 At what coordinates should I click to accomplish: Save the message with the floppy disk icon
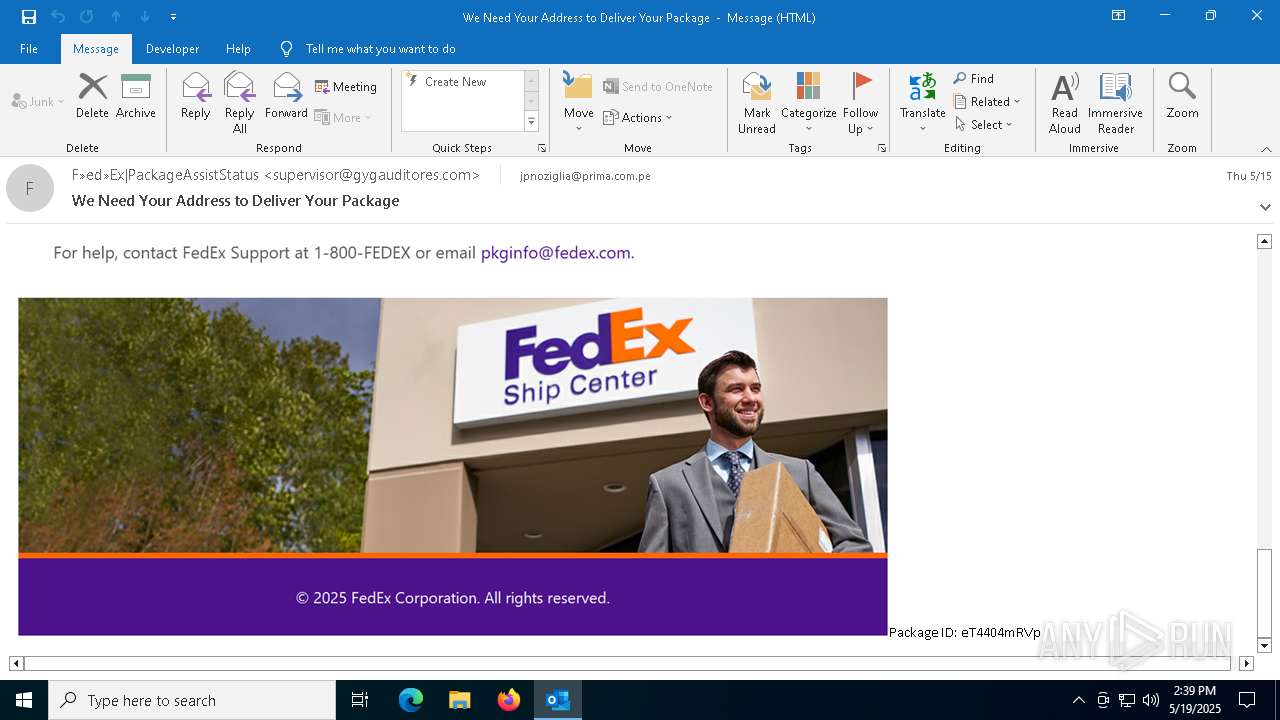(x=29, y=17)
